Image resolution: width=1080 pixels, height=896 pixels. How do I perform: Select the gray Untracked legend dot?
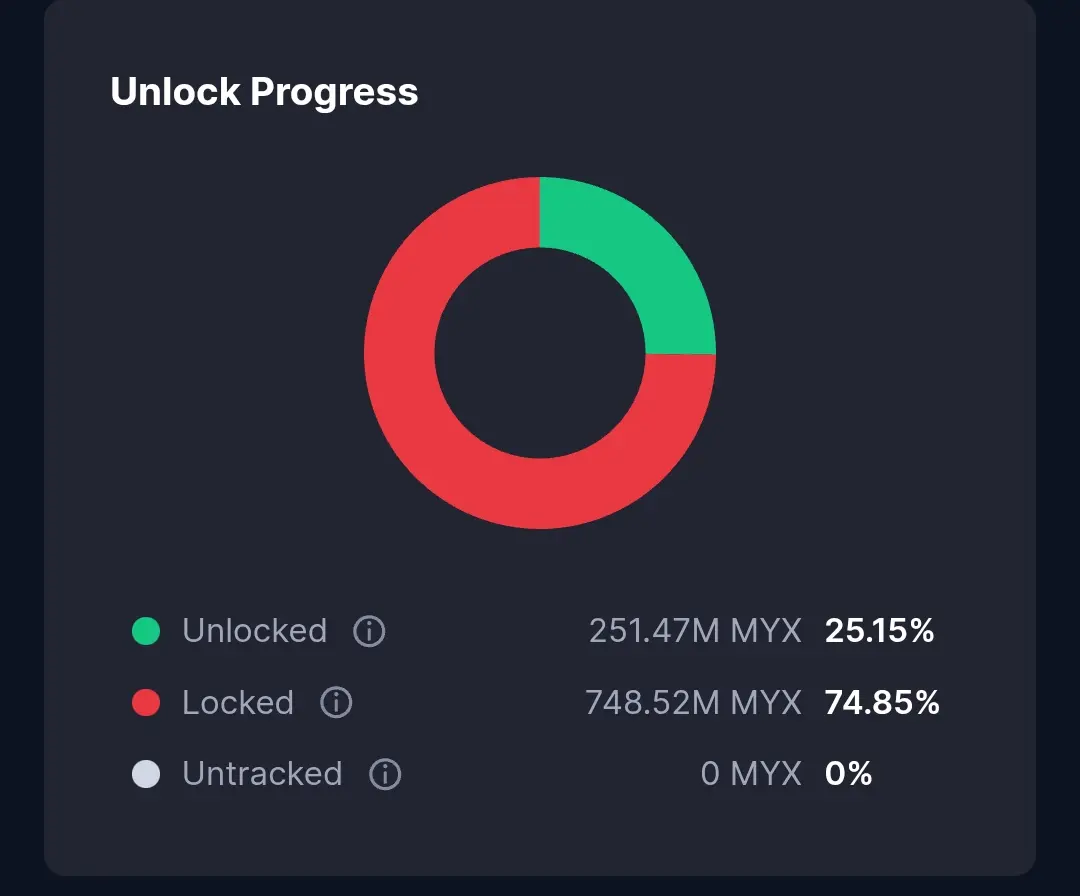click(146, 774)
